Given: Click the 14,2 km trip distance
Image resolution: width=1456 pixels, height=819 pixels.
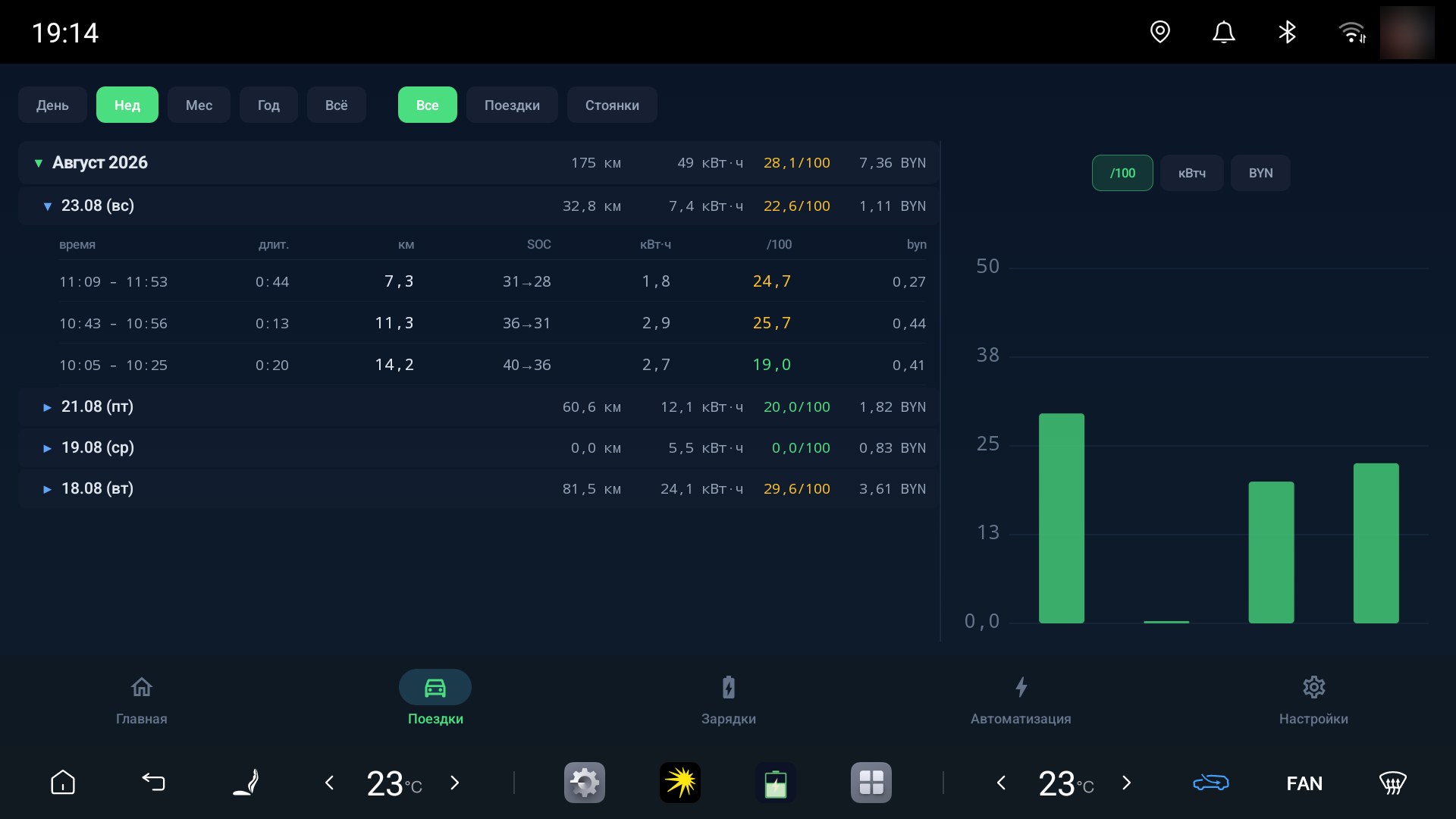Looking at the screenshot, I should [394, 365].
